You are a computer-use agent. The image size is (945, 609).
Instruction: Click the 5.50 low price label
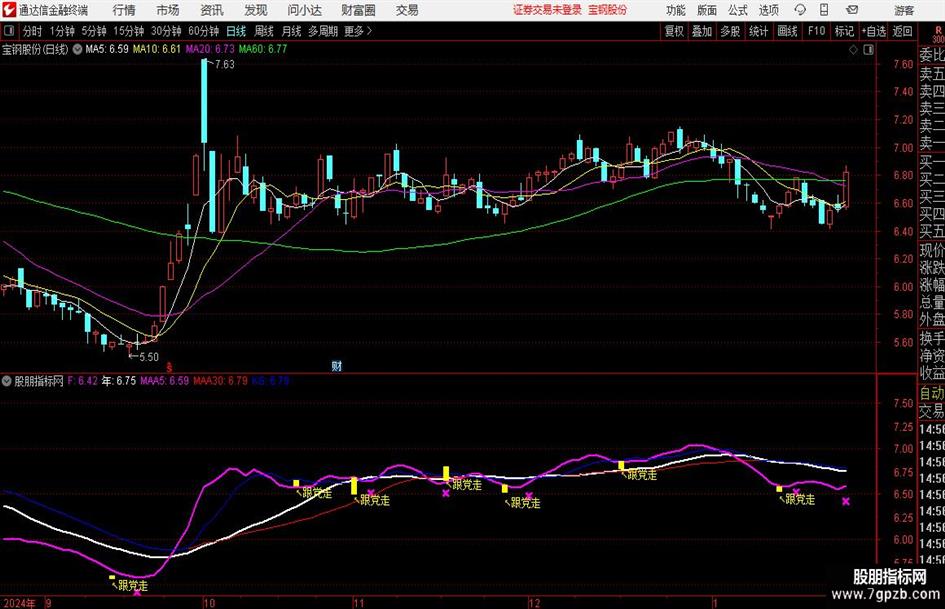pos(149,357)
